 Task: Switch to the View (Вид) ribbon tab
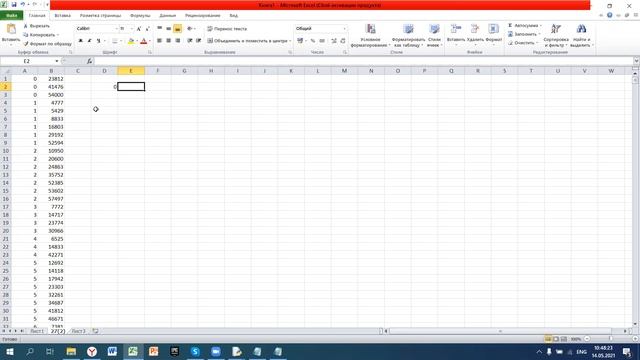click(233, 16)
